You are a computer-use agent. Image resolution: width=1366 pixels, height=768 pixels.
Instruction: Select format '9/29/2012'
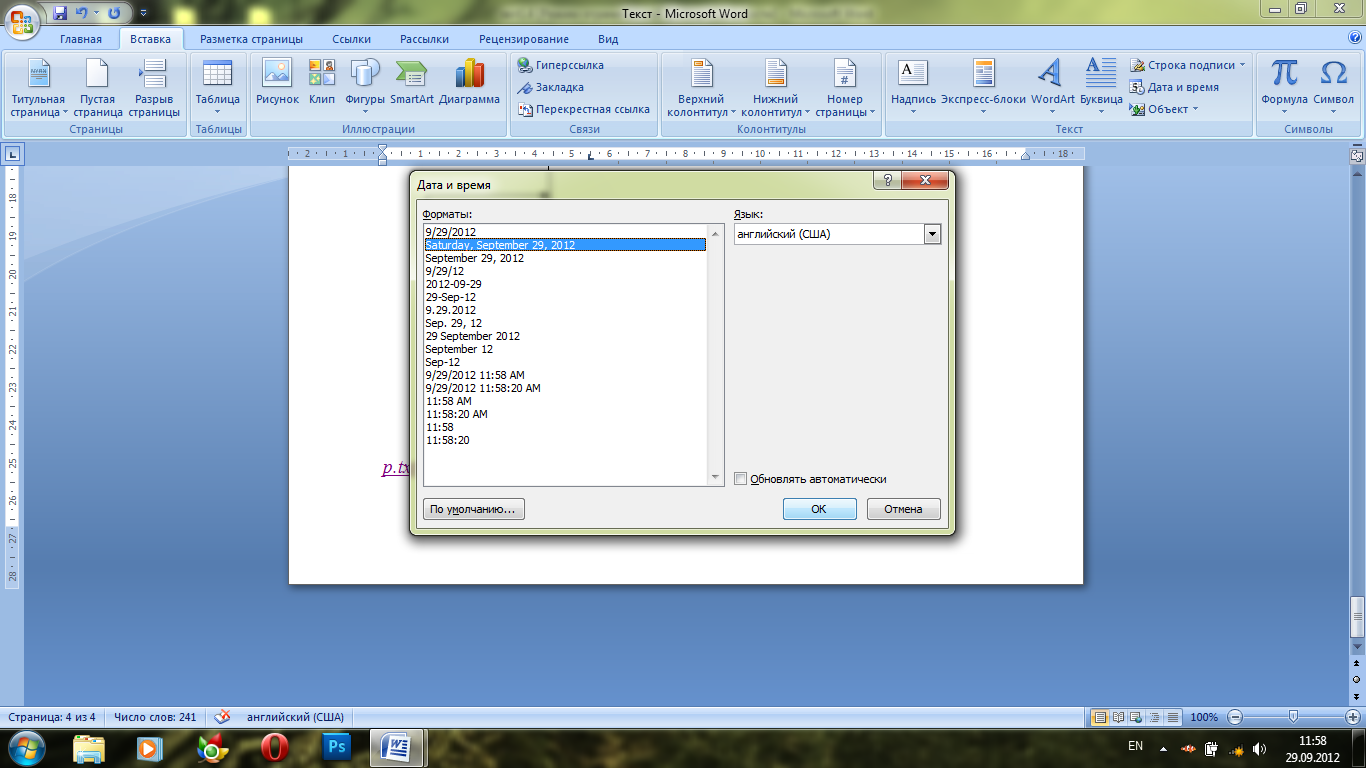tap(565, 232)
